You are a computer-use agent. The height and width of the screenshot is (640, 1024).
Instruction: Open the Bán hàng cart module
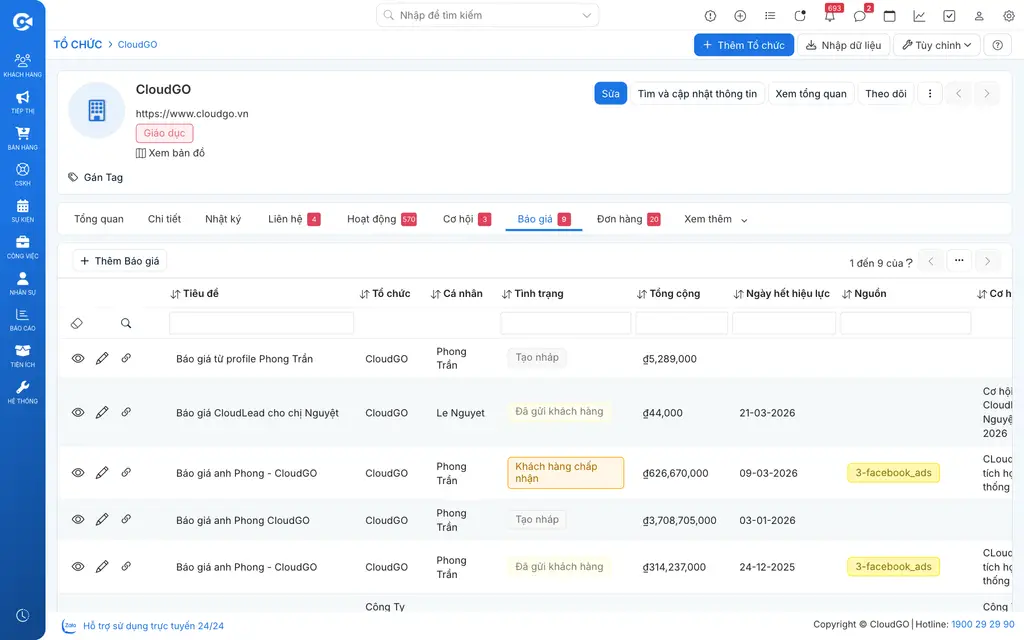22,138
